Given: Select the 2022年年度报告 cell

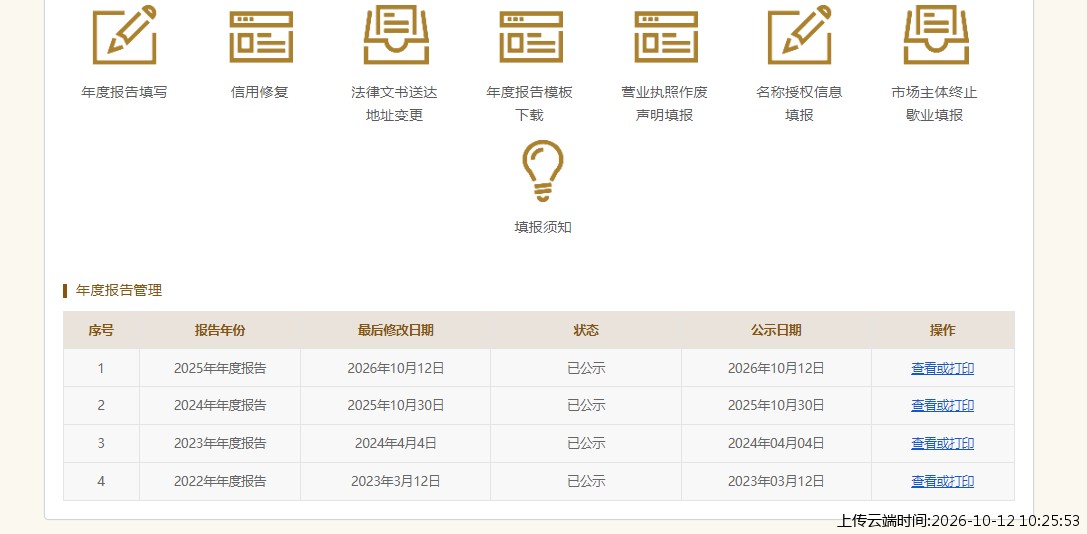Looking at the screenshot, I should [220, 481].
